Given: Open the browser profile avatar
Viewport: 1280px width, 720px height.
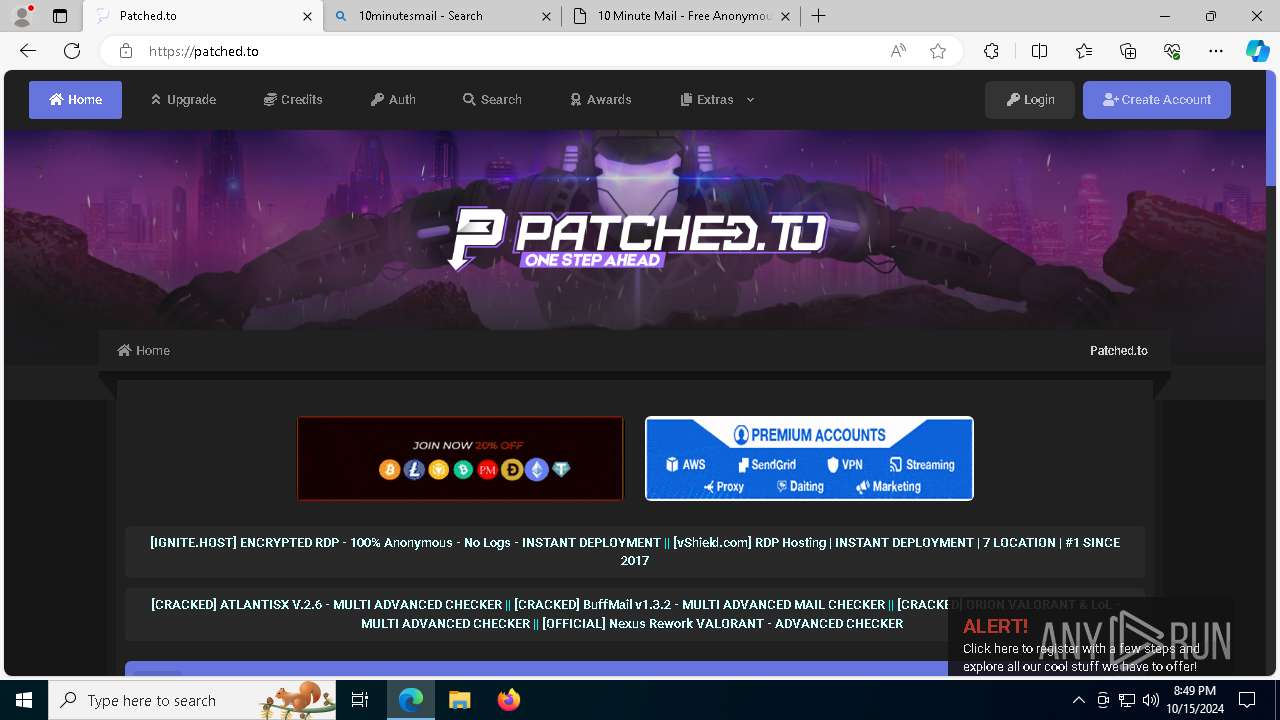Looking at the screenshot, I should [x=22, y=16].
